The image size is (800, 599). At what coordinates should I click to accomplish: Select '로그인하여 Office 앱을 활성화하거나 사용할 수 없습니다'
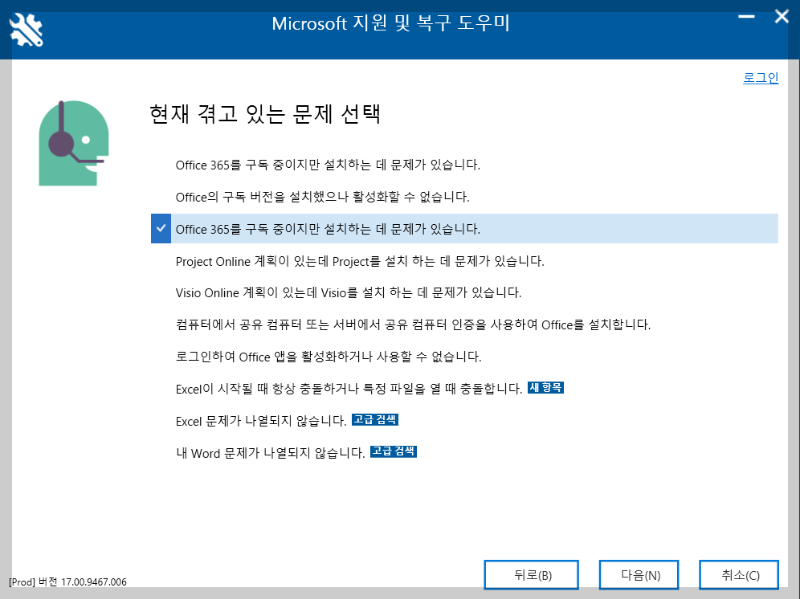[328, 357]
